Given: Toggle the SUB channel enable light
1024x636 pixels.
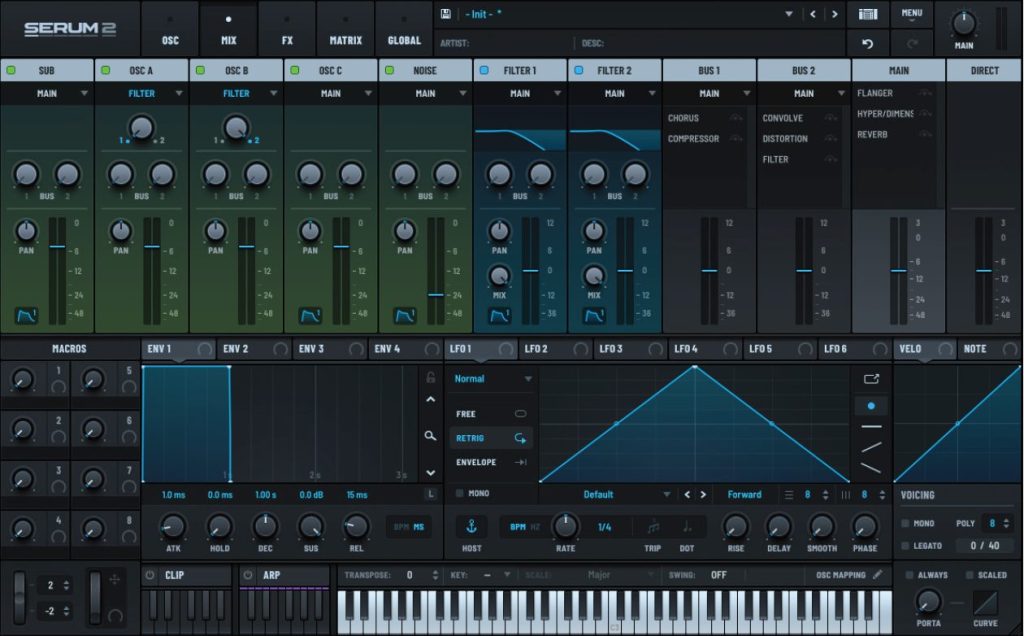Looking at the screenshot, I should point(11,70).
